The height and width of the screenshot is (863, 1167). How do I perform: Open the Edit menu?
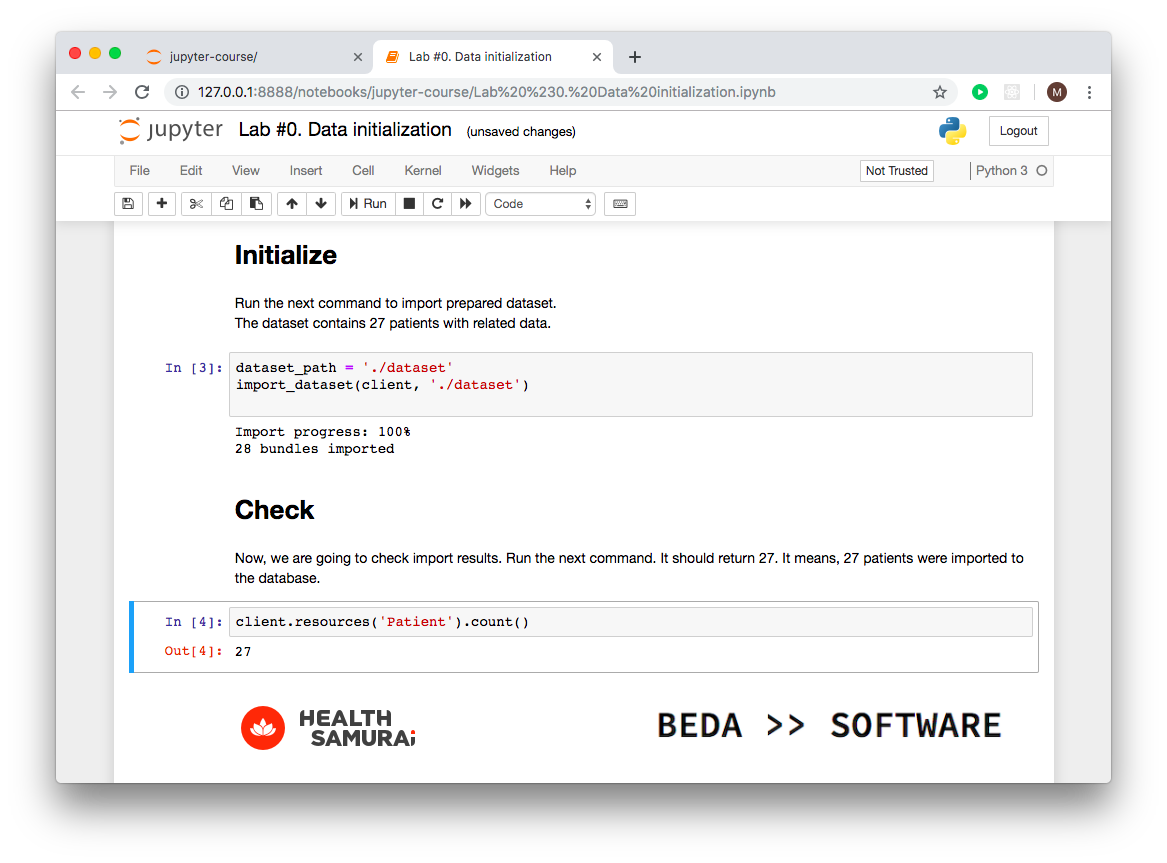(x=191, y=170)
